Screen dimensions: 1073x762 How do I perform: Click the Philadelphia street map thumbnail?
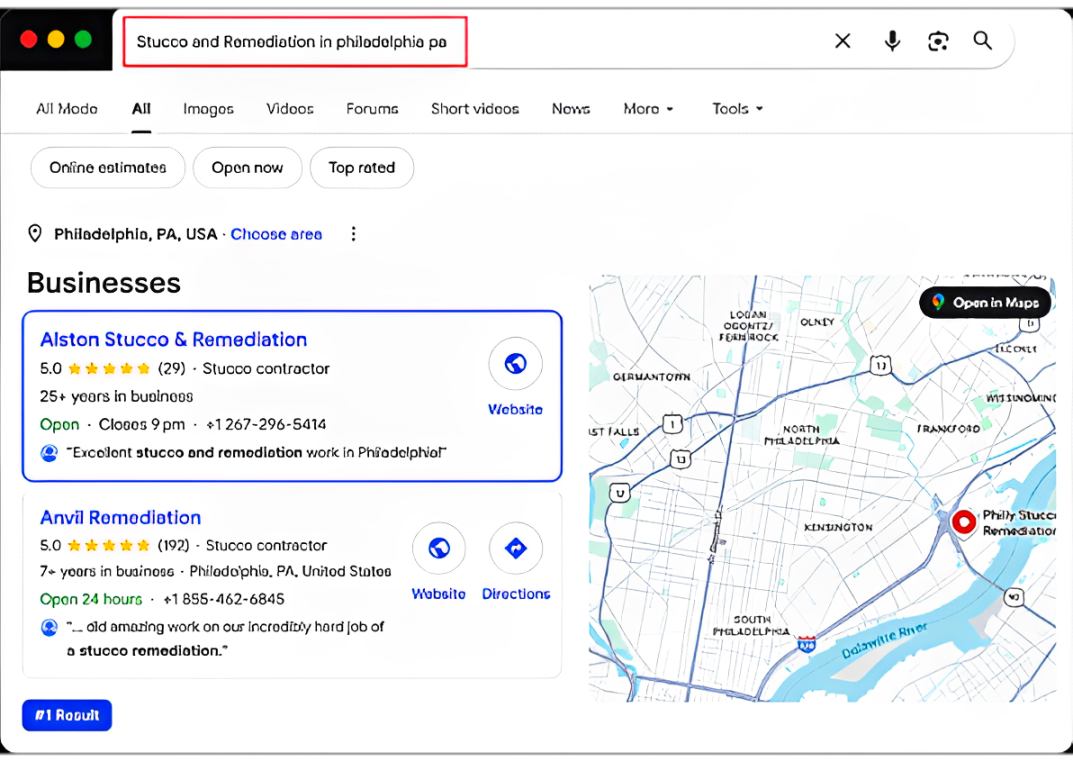coord(822,488)
